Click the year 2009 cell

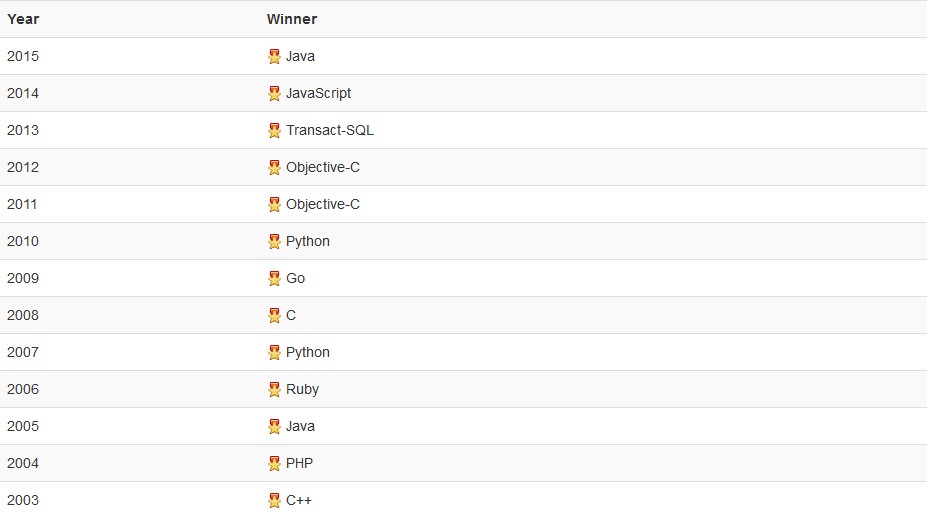[23, 278]
